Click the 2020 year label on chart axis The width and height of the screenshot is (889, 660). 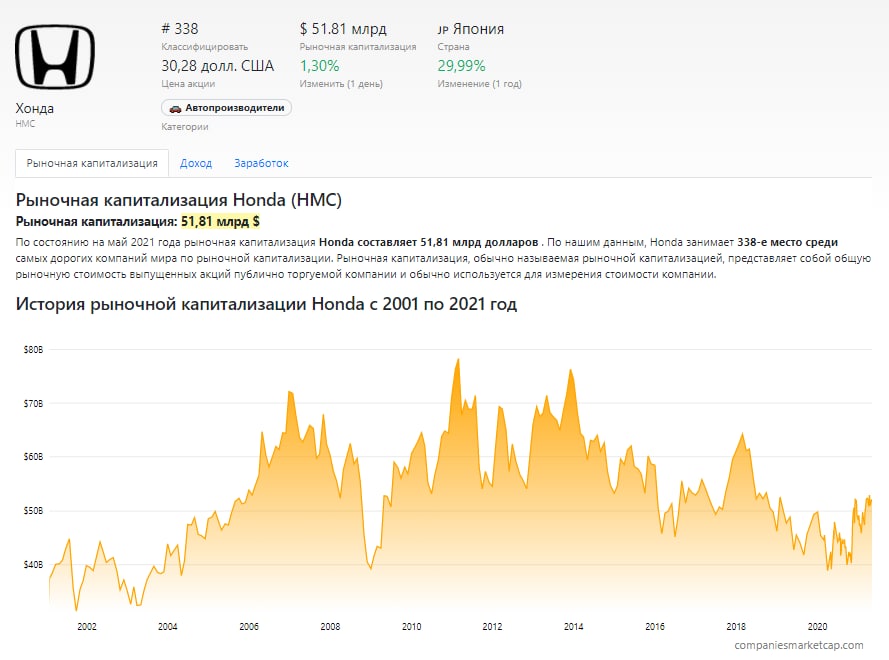[818, 627]
